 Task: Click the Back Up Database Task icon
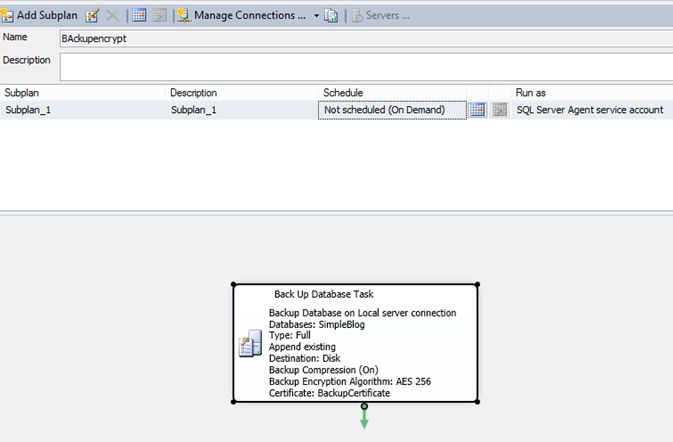coord(250,343)
